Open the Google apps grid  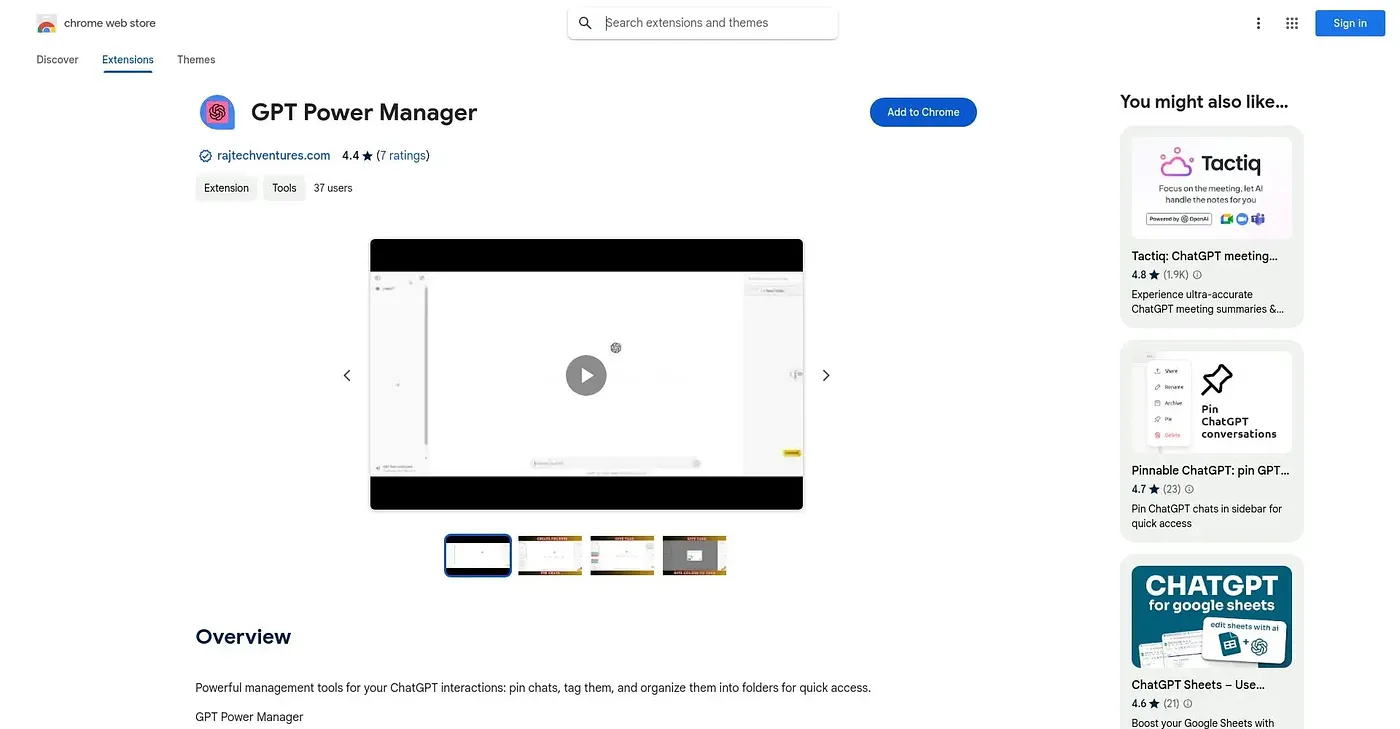tap(1292, 23)
